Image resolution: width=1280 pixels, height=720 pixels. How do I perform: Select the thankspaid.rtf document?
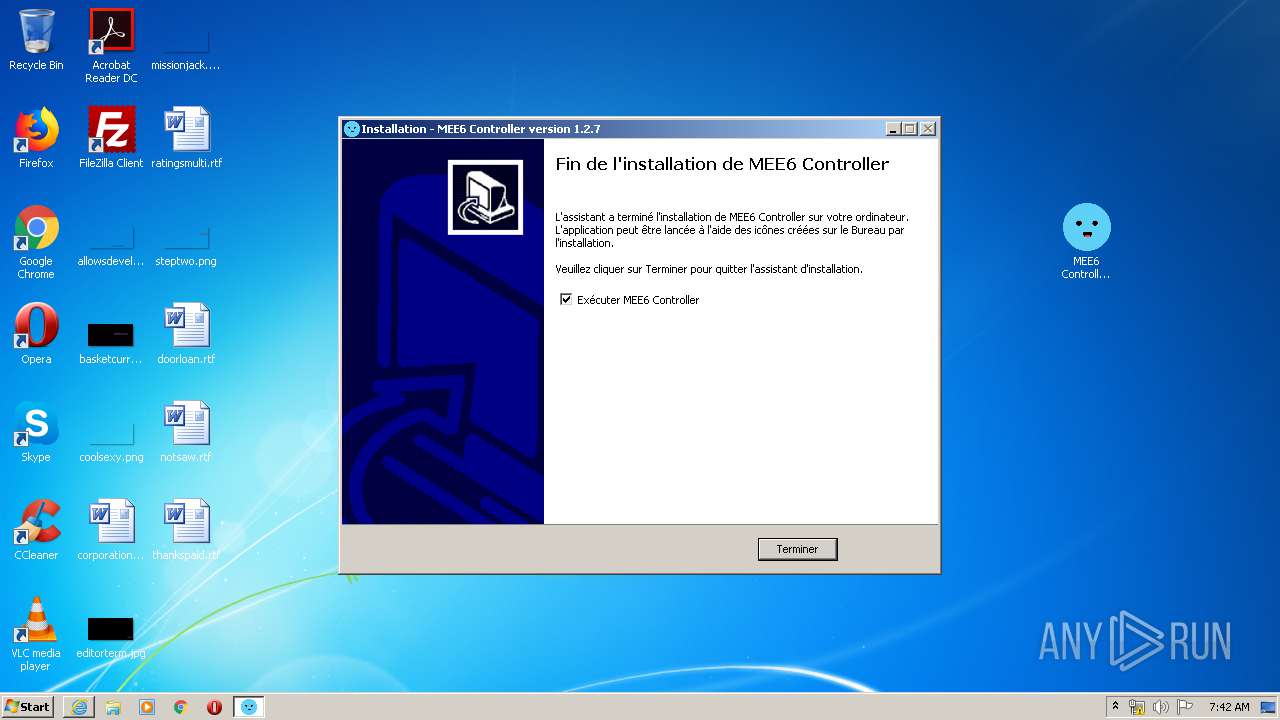[186, 530]
